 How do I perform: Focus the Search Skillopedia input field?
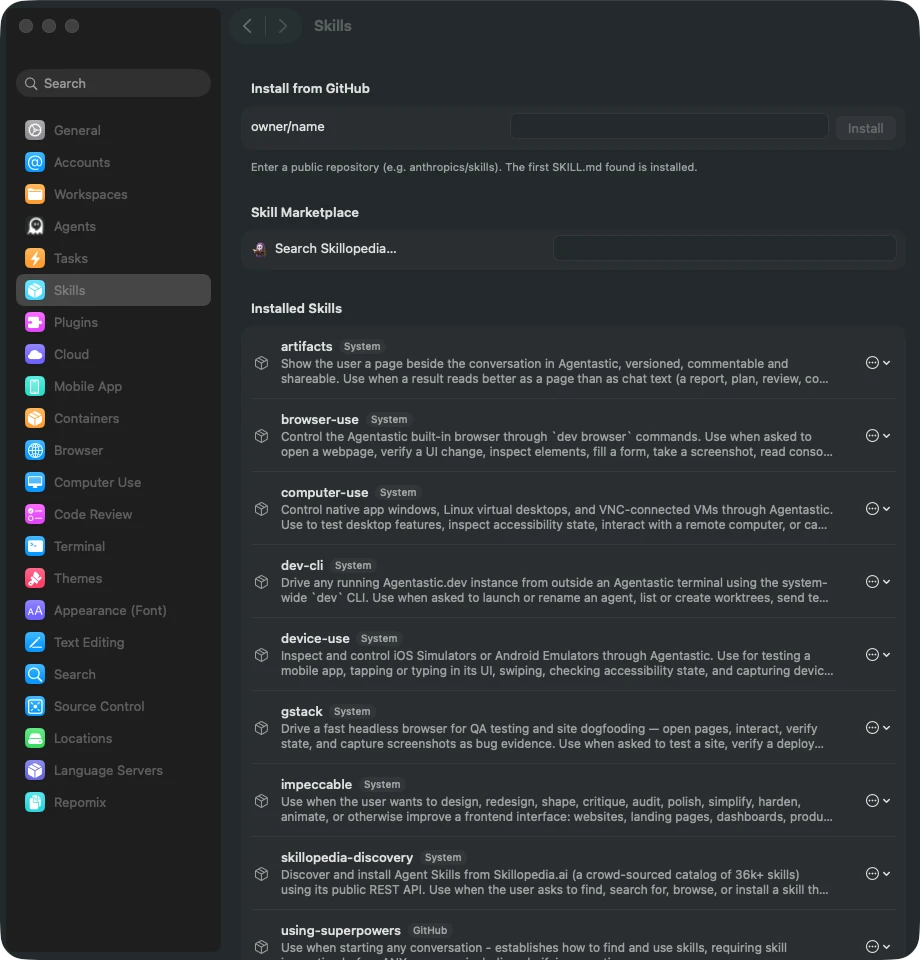pos(725,248)
